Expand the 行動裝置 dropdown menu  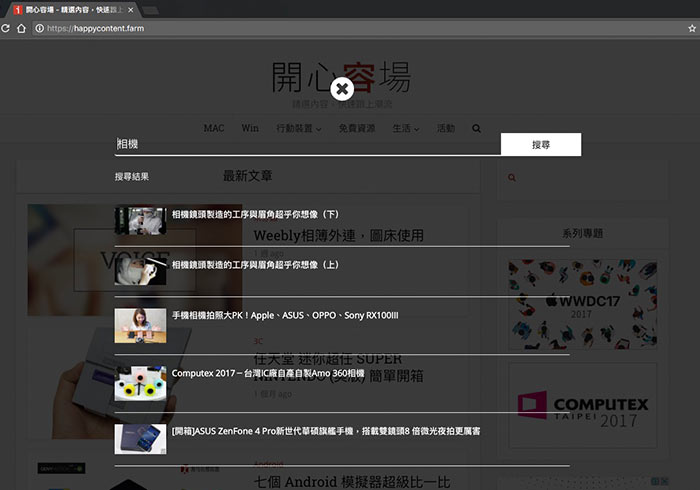tap(299, 129)
